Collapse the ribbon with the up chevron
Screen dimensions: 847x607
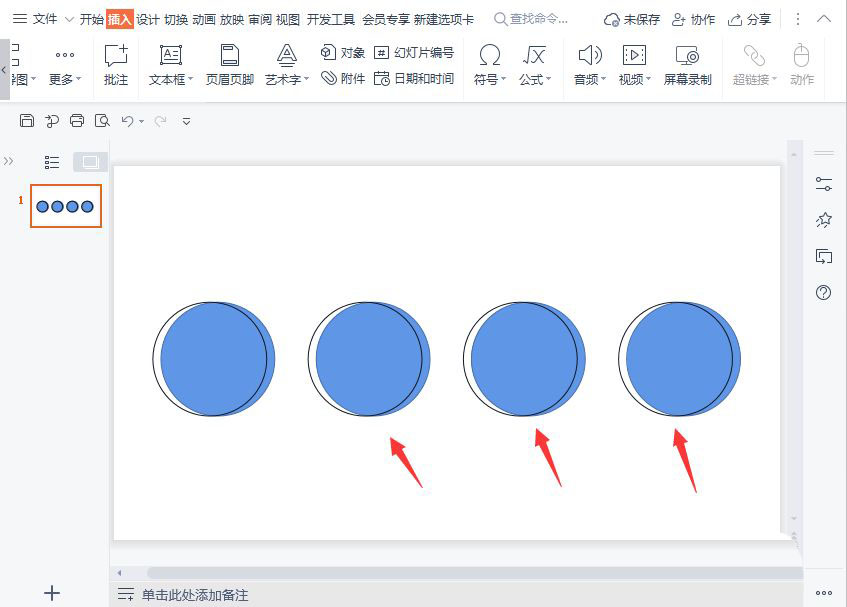(x=824, y=18)
